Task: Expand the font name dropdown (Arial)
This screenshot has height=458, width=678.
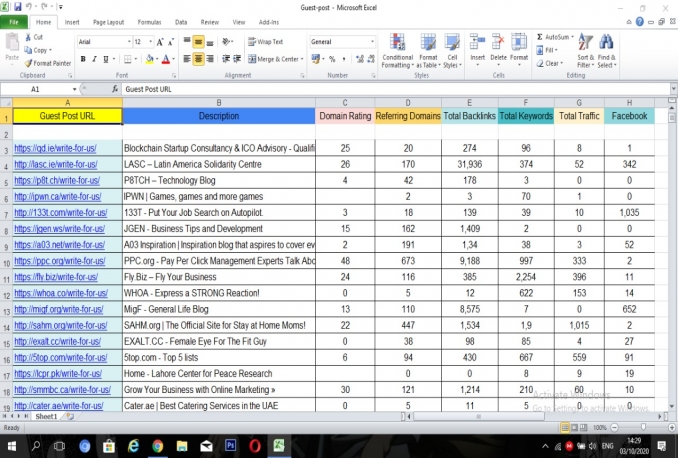Action: [127, 42]
